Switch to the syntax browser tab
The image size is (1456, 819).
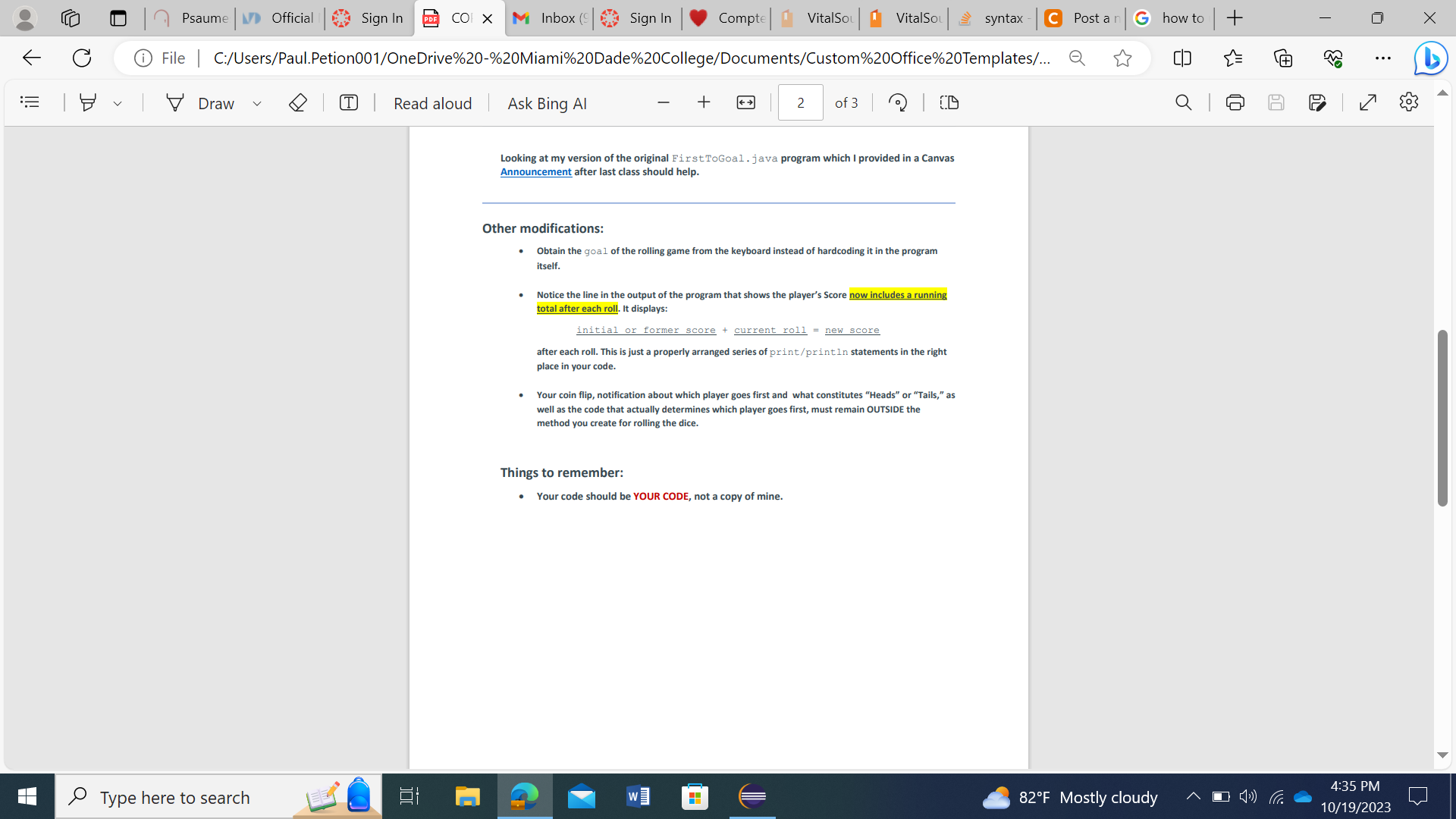(993, 18)
